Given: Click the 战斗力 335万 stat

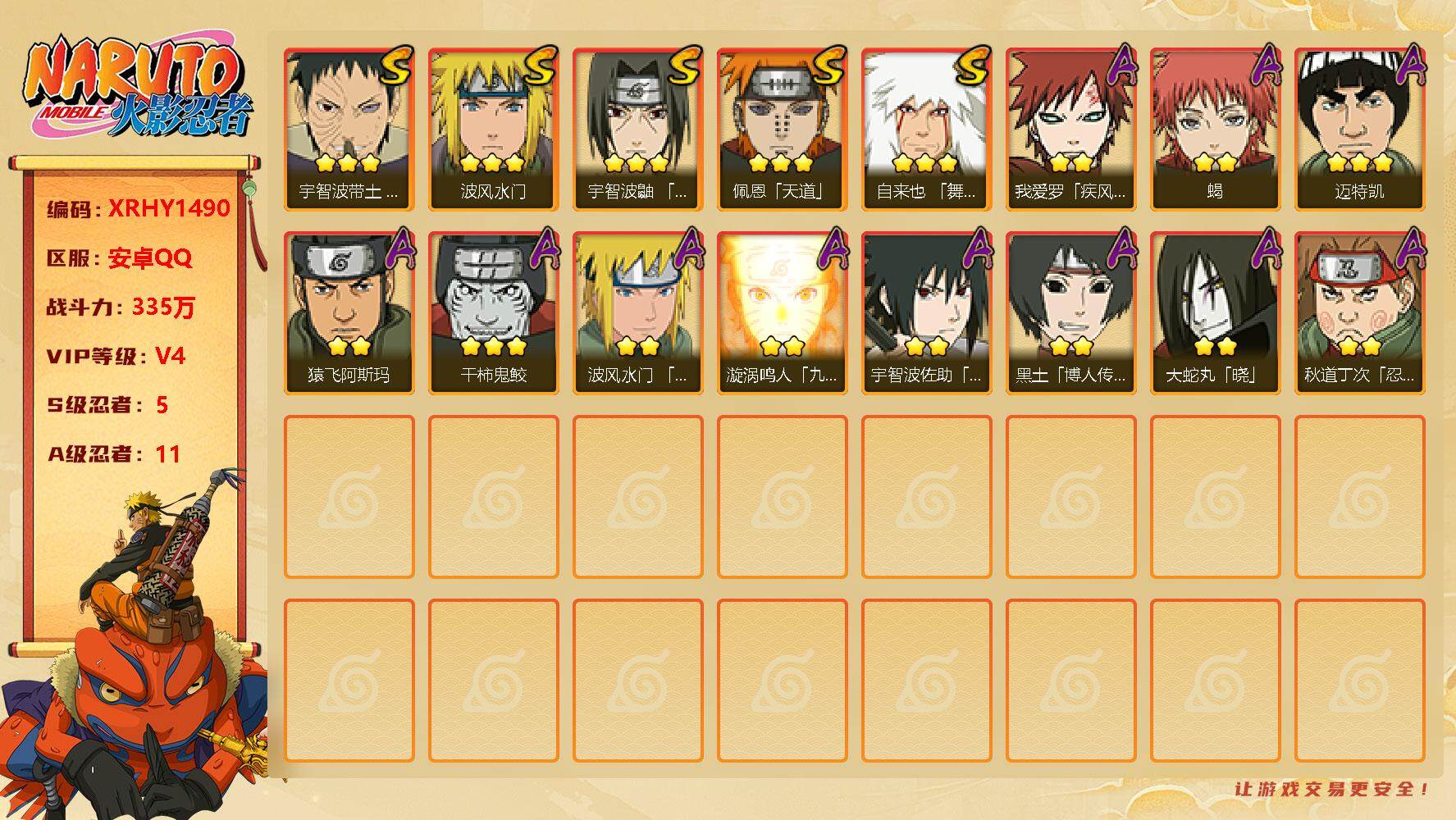Looking at the screenshot, I should 121,307.
